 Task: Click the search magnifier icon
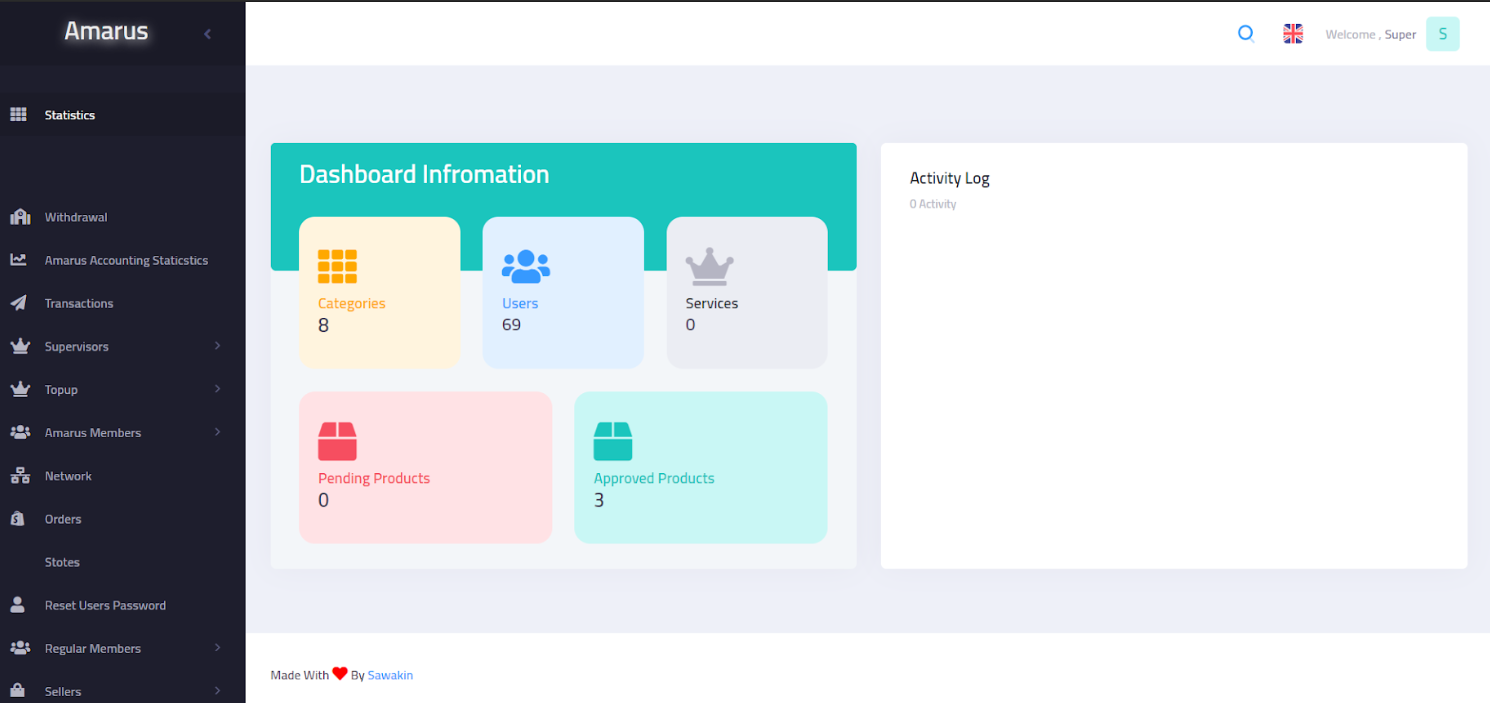pyautogui.click(x=1246, y=34)
